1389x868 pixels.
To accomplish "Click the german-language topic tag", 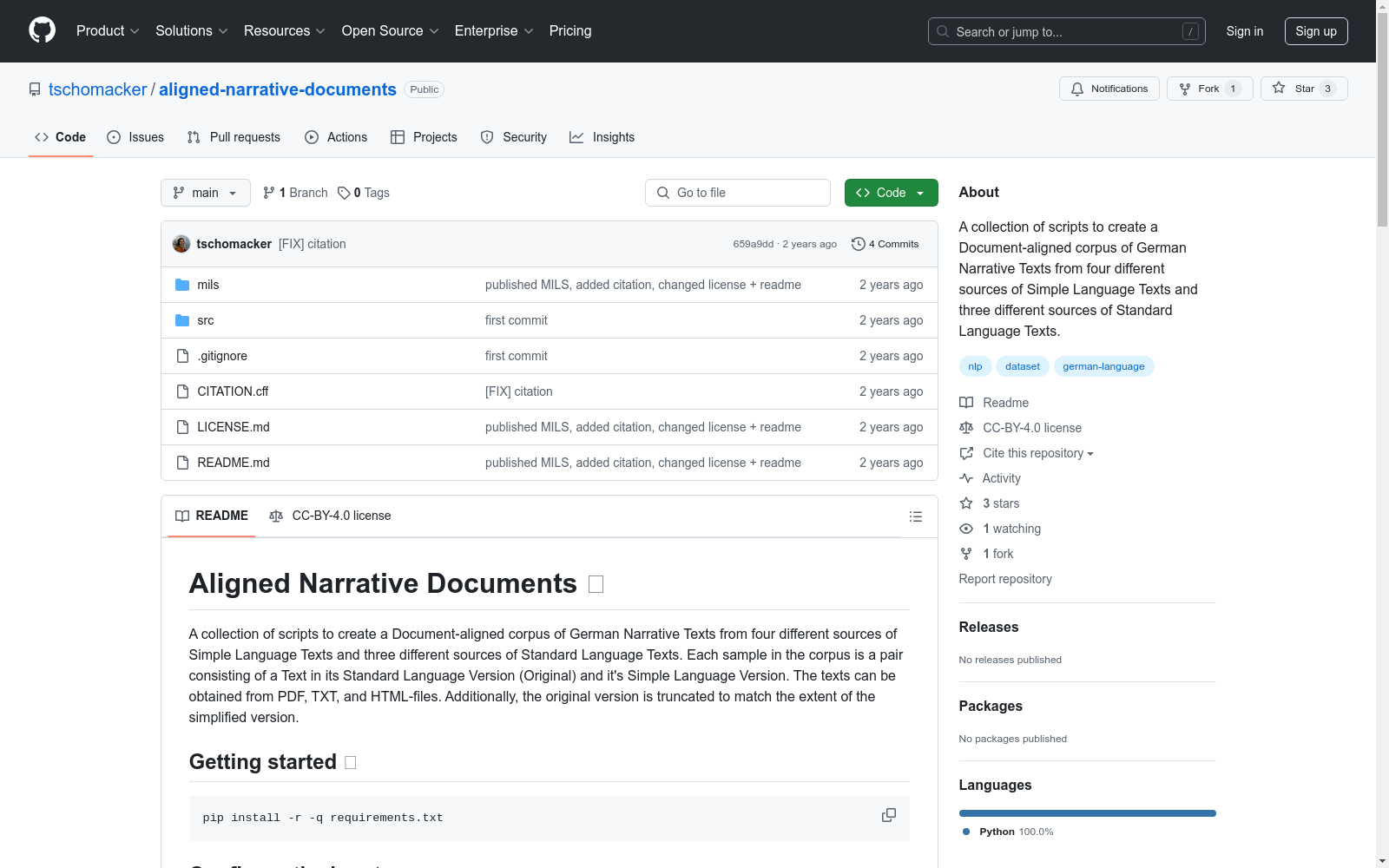I will point(1103,366).
